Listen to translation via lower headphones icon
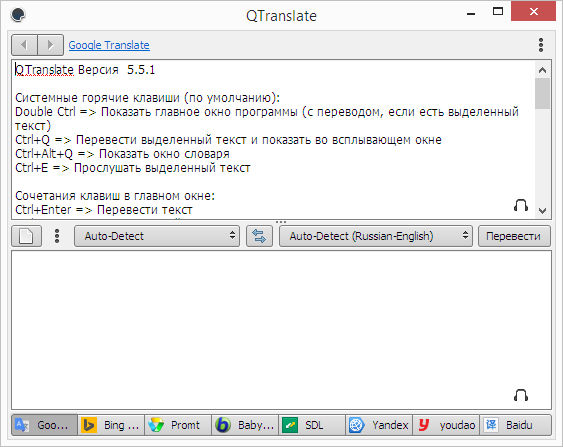 coord(521,395)
